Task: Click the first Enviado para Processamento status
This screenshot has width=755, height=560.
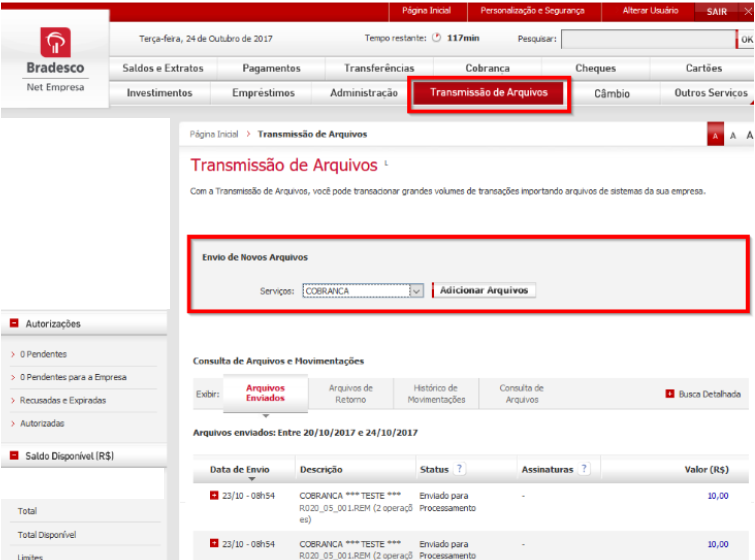Action: coord(447,502)
